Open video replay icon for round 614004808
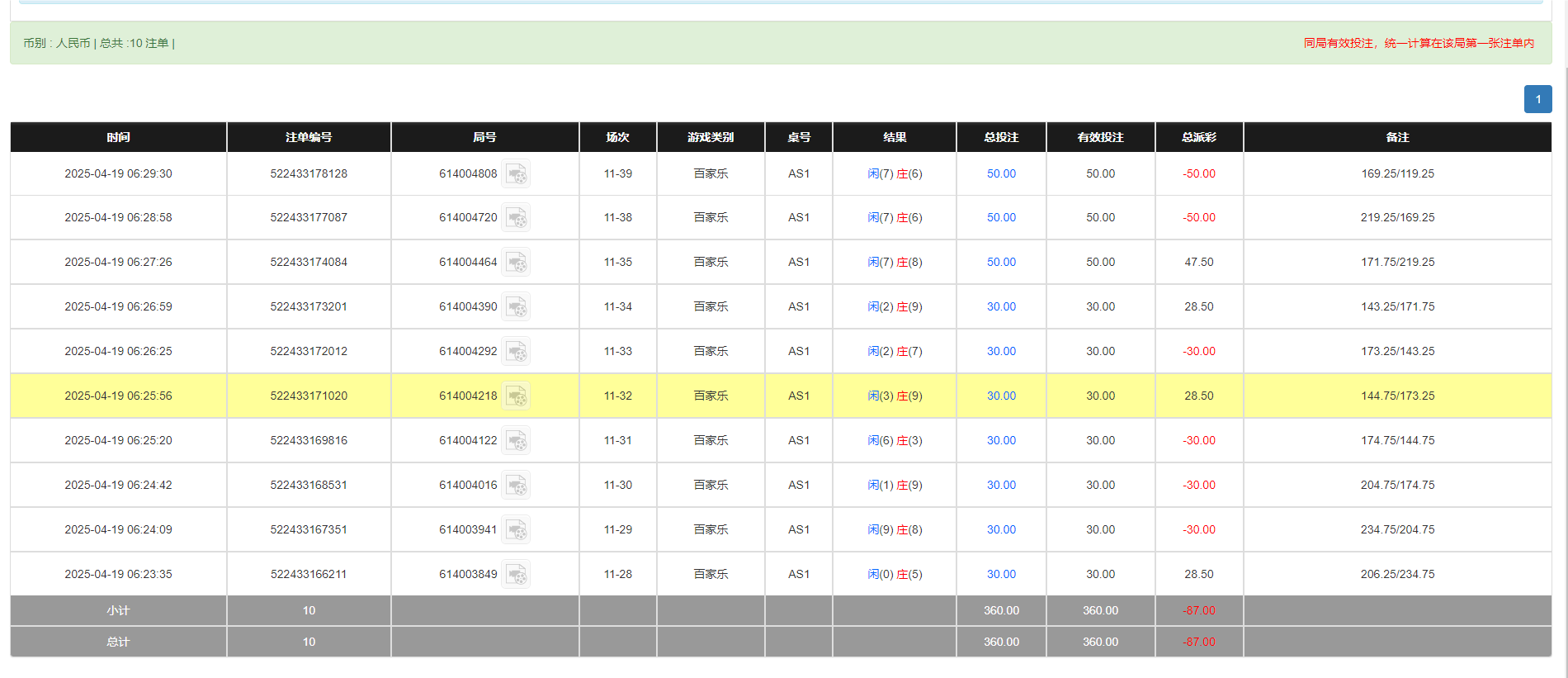The height and width of the screenshot is (678, 1568). (516, 174)
